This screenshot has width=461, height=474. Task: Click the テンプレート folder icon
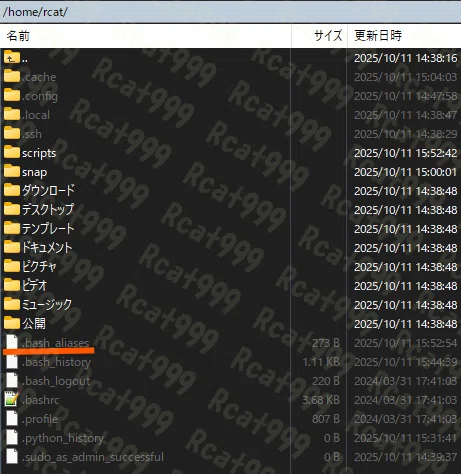tap(12, 229)
